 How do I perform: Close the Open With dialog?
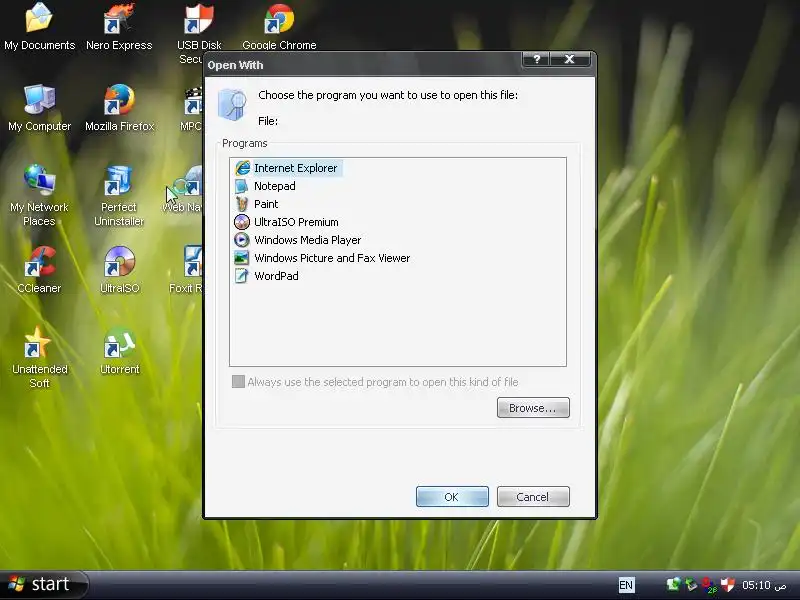click(570, 59)
